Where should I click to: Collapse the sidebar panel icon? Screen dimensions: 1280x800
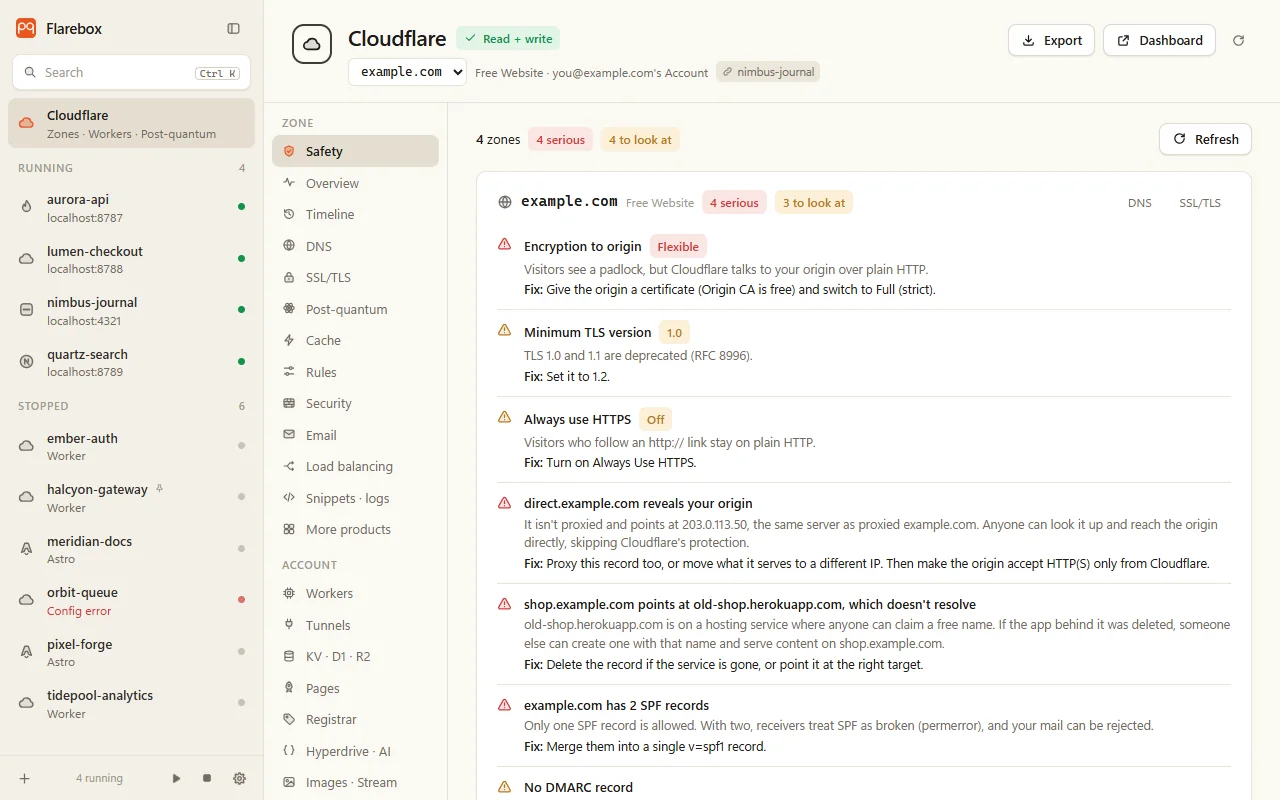pyautogui.click(x=233, y=29)
